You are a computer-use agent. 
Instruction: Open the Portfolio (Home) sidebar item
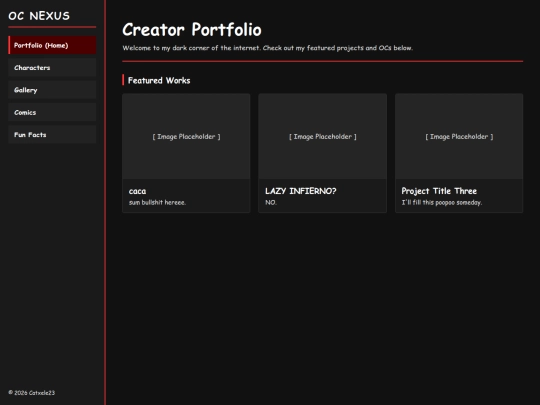tap(52, 45)
